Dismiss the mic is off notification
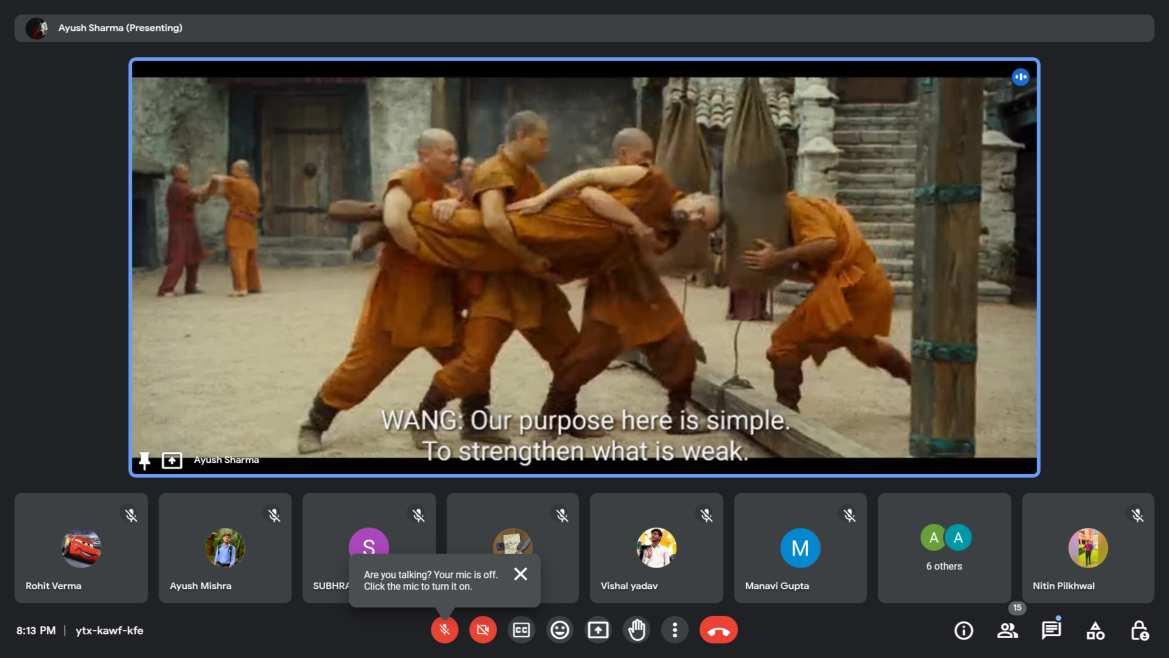 520,574
